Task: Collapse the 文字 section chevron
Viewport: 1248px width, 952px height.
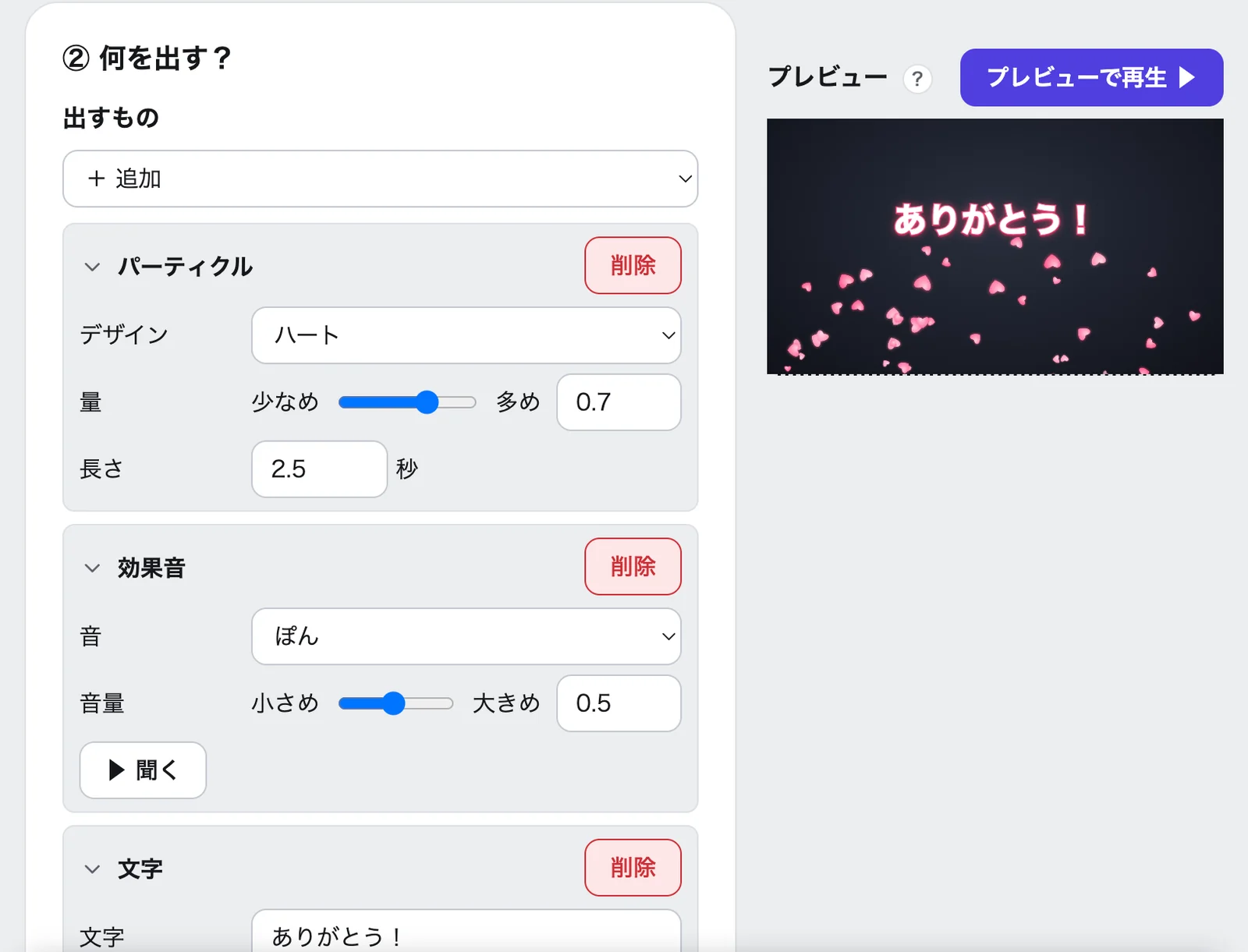Action: [92, 869]
